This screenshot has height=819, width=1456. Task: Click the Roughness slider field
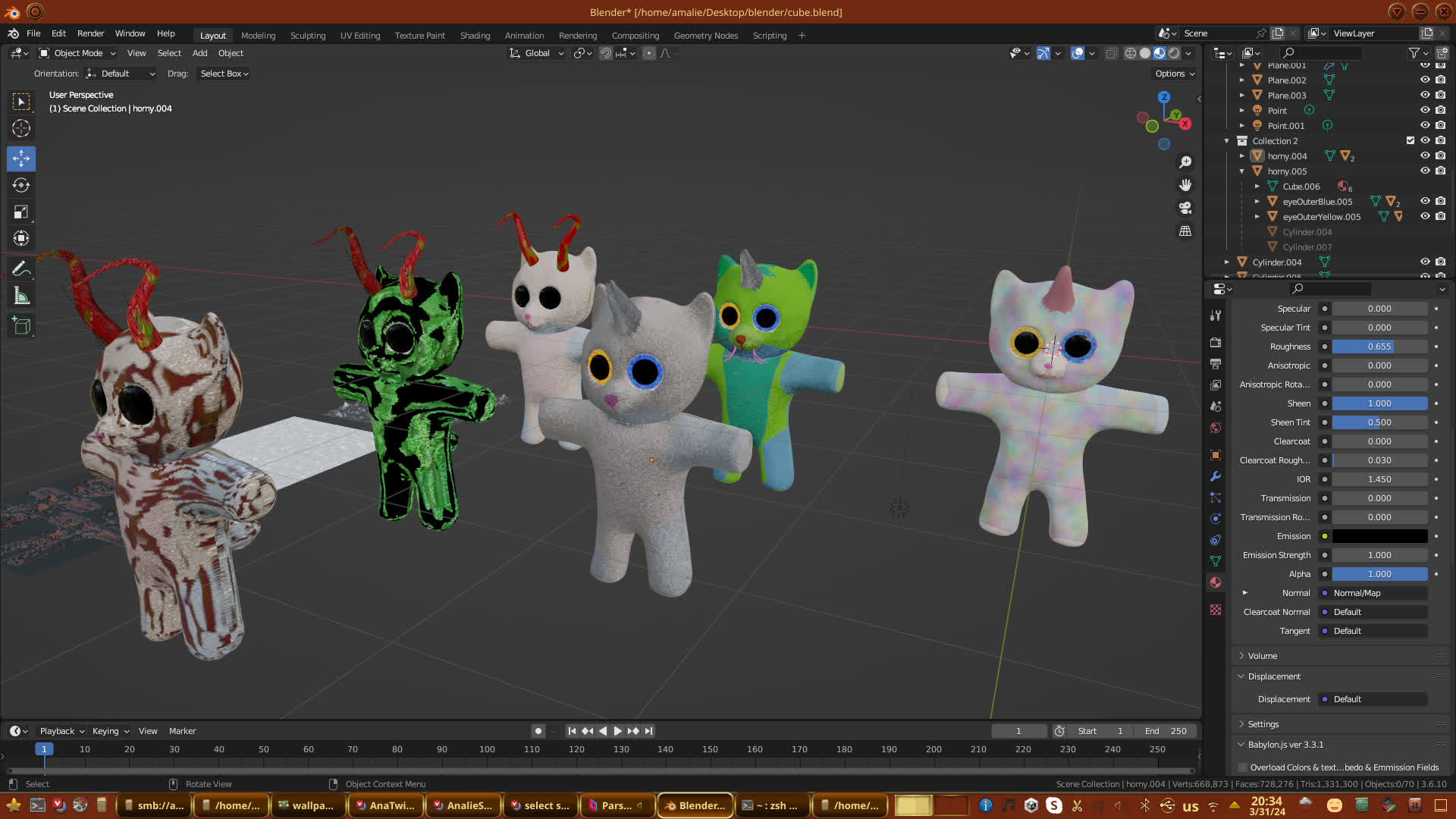point(1379,347)
